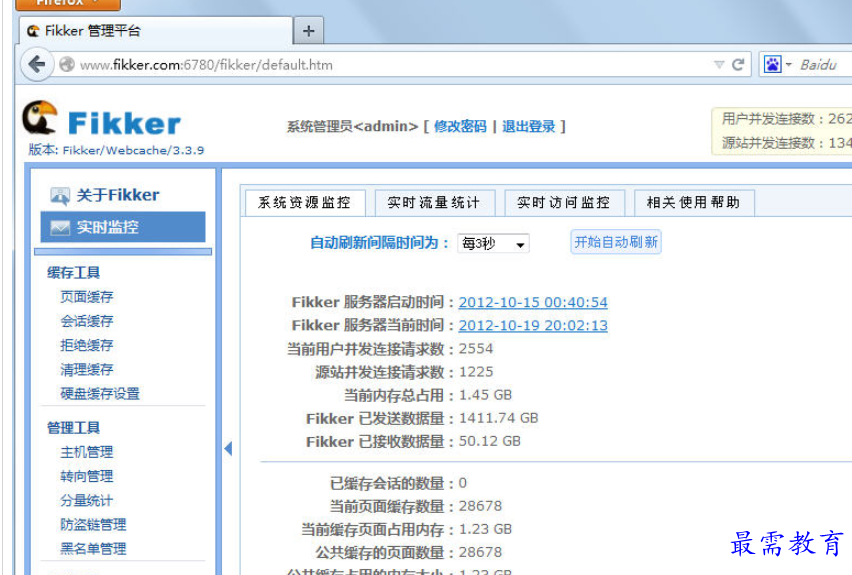Click server start time 2012-10-15 00:40:54 link
Screen dimensions: 852x575
[x=533, y=302]
